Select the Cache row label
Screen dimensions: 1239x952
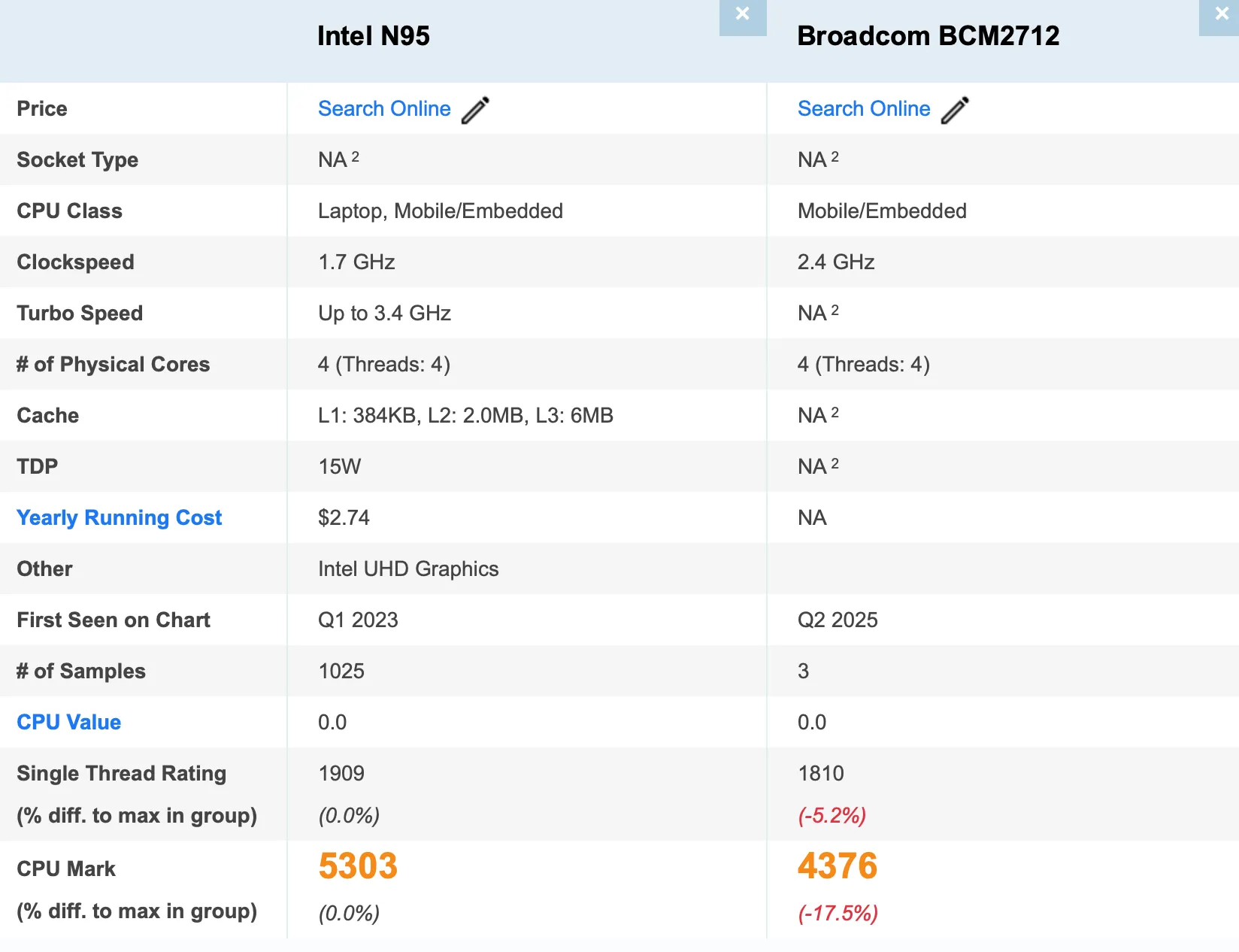[47, 415]
